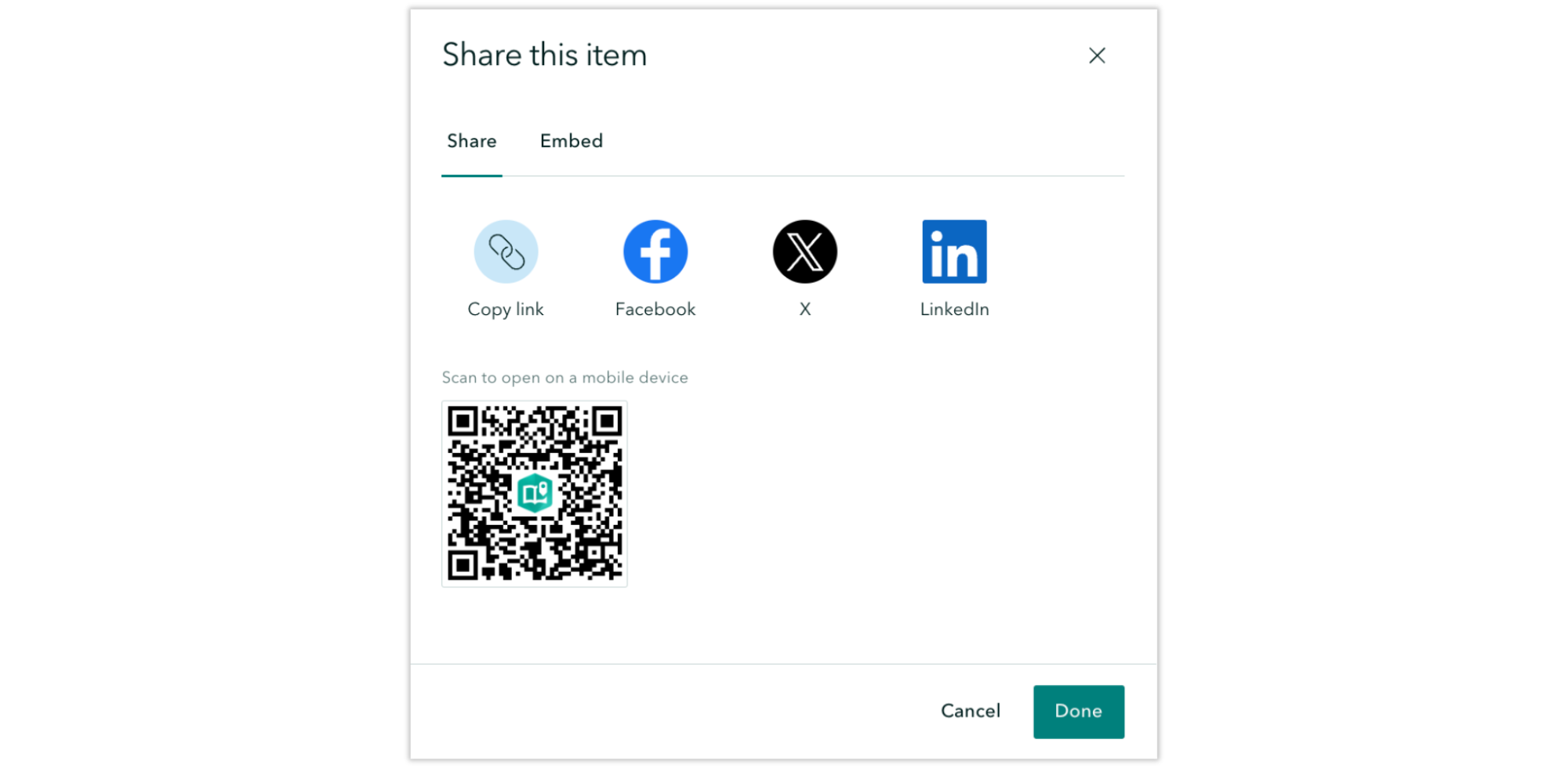Click the 'Share this item' heading

pyautogui.click(x=545, y=55)
